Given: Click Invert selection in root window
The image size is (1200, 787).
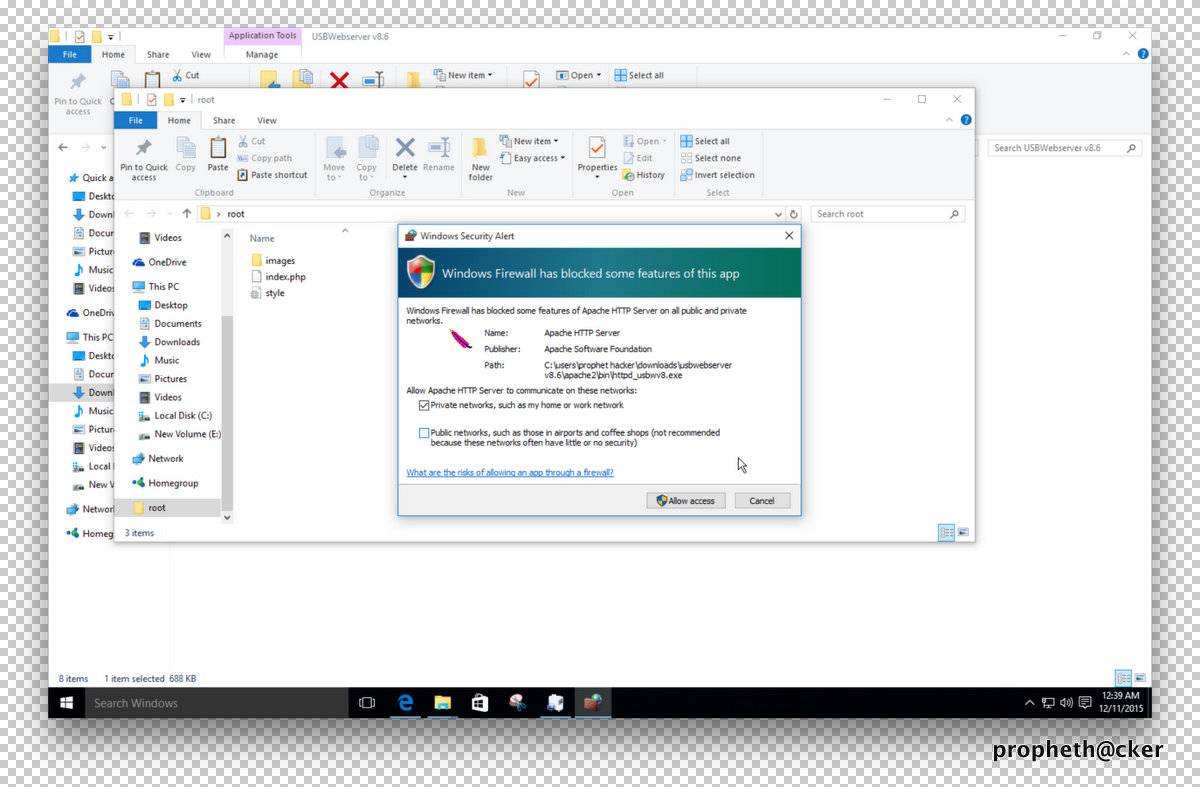Looking at the screenshot, I should pos(718,175).
